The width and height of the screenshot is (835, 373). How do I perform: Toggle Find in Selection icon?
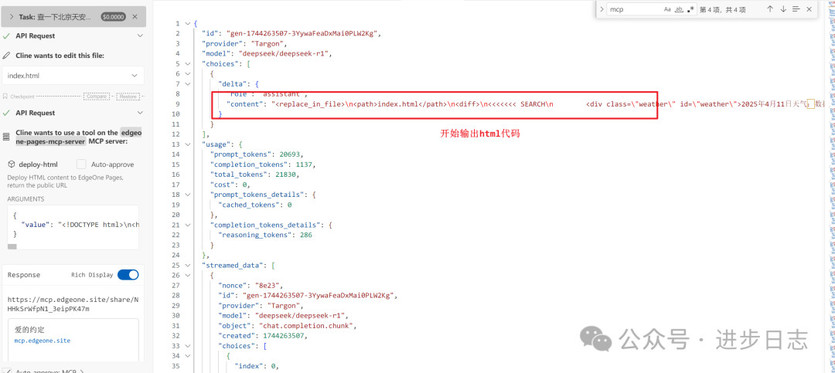[x=796, y=9]
